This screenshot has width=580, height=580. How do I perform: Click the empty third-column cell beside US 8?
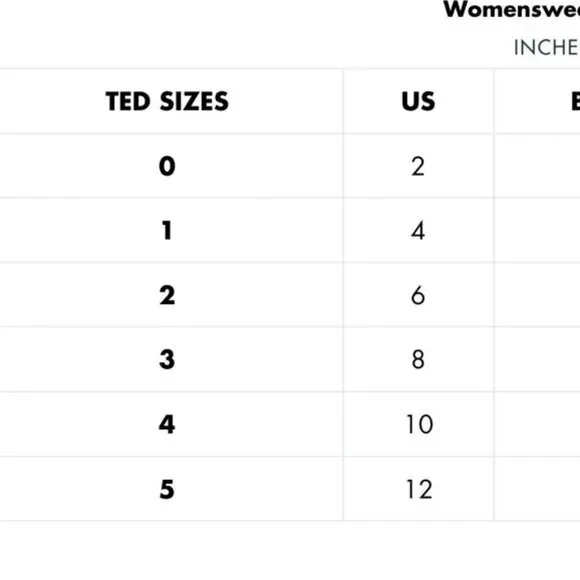[x=537, y=359]
